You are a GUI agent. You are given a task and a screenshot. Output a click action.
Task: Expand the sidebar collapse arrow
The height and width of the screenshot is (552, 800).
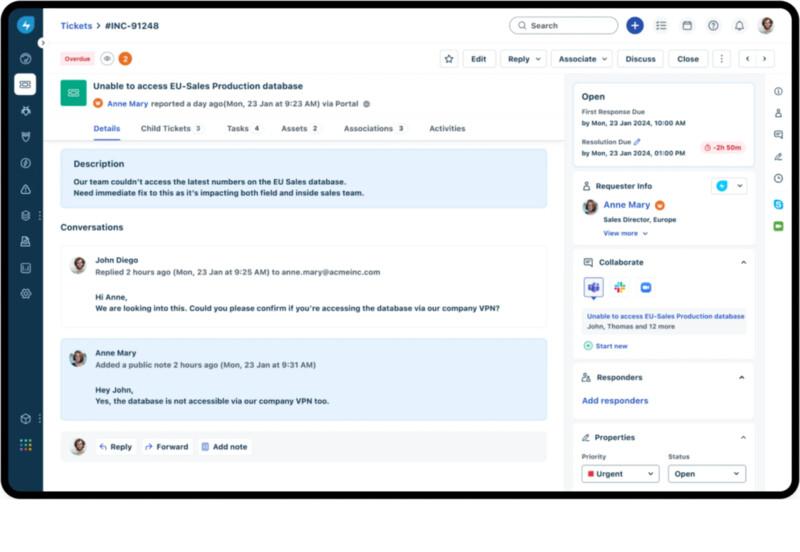click(x=42, y=43)
